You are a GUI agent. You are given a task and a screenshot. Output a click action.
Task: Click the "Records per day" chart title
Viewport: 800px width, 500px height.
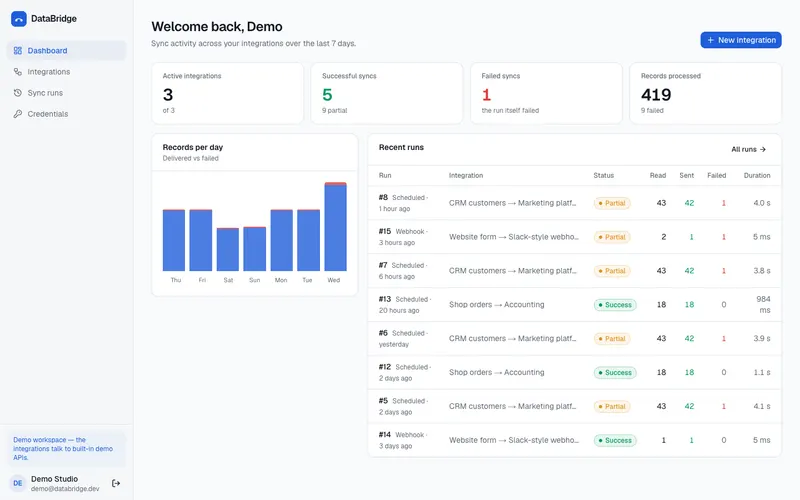pos(193,147)
